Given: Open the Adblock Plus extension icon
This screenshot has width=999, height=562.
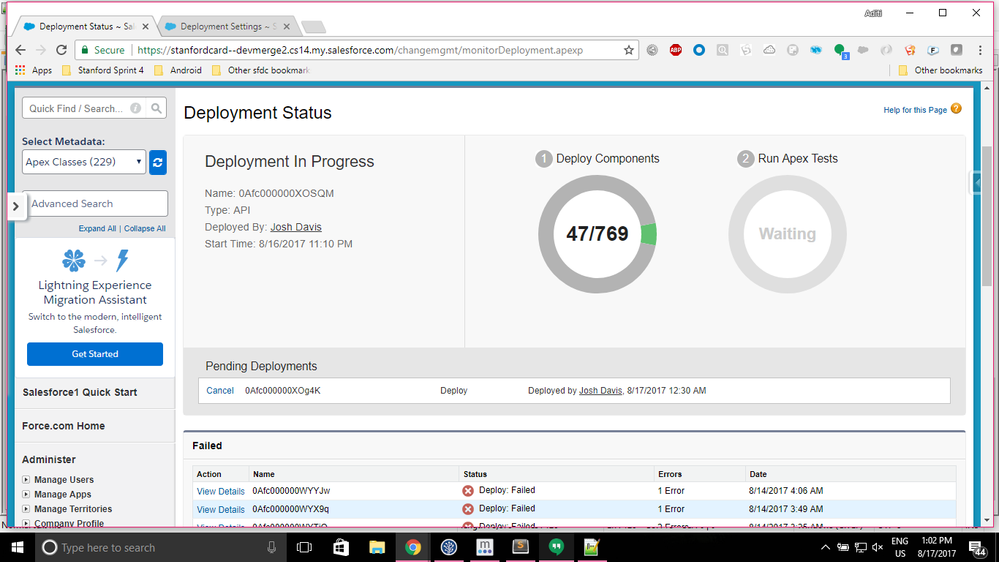Looking at the screenshot, I should [675, 50].
